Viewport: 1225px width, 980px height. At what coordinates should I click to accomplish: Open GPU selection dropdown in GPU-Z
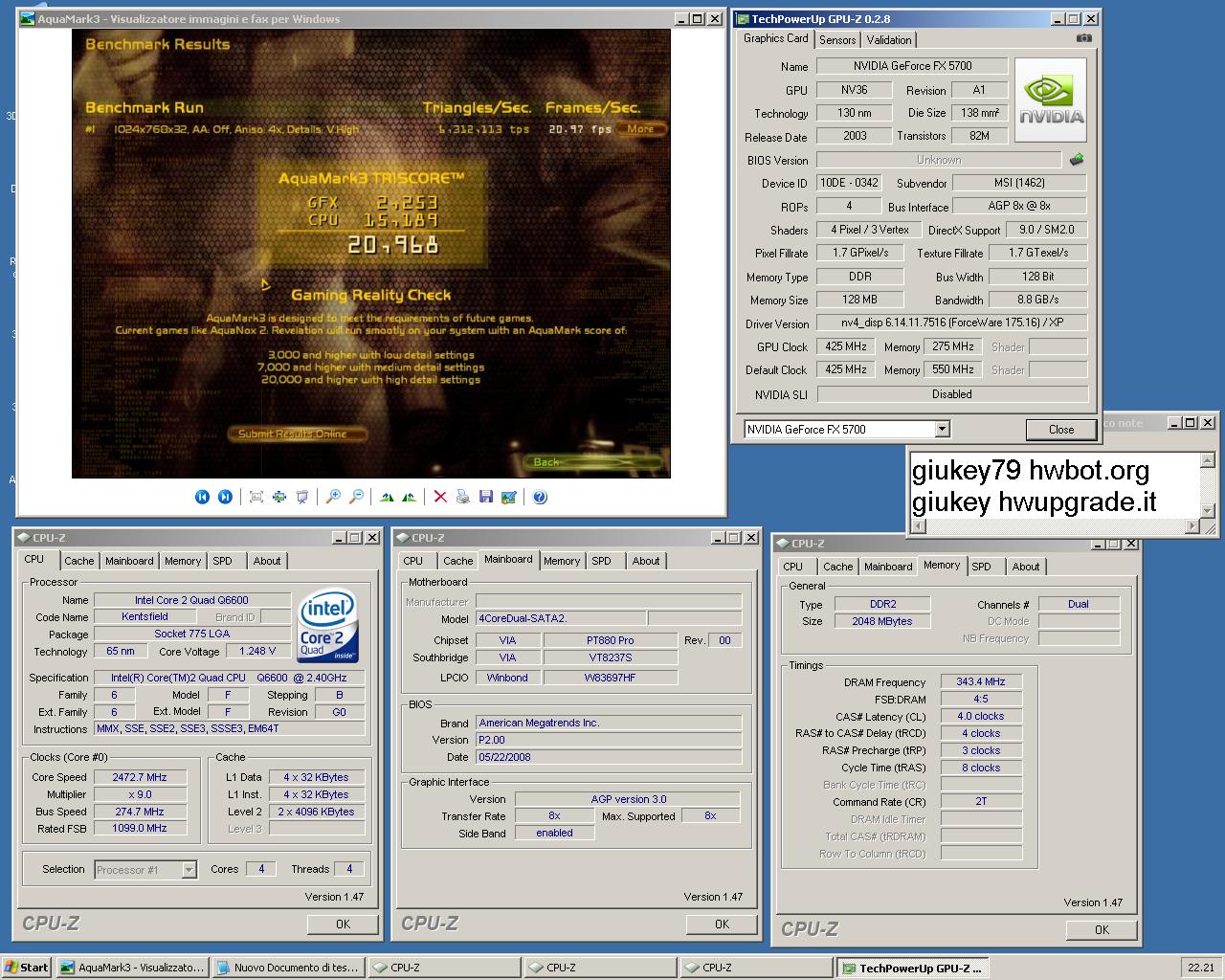pyautogui.click(x=943, y=429)
